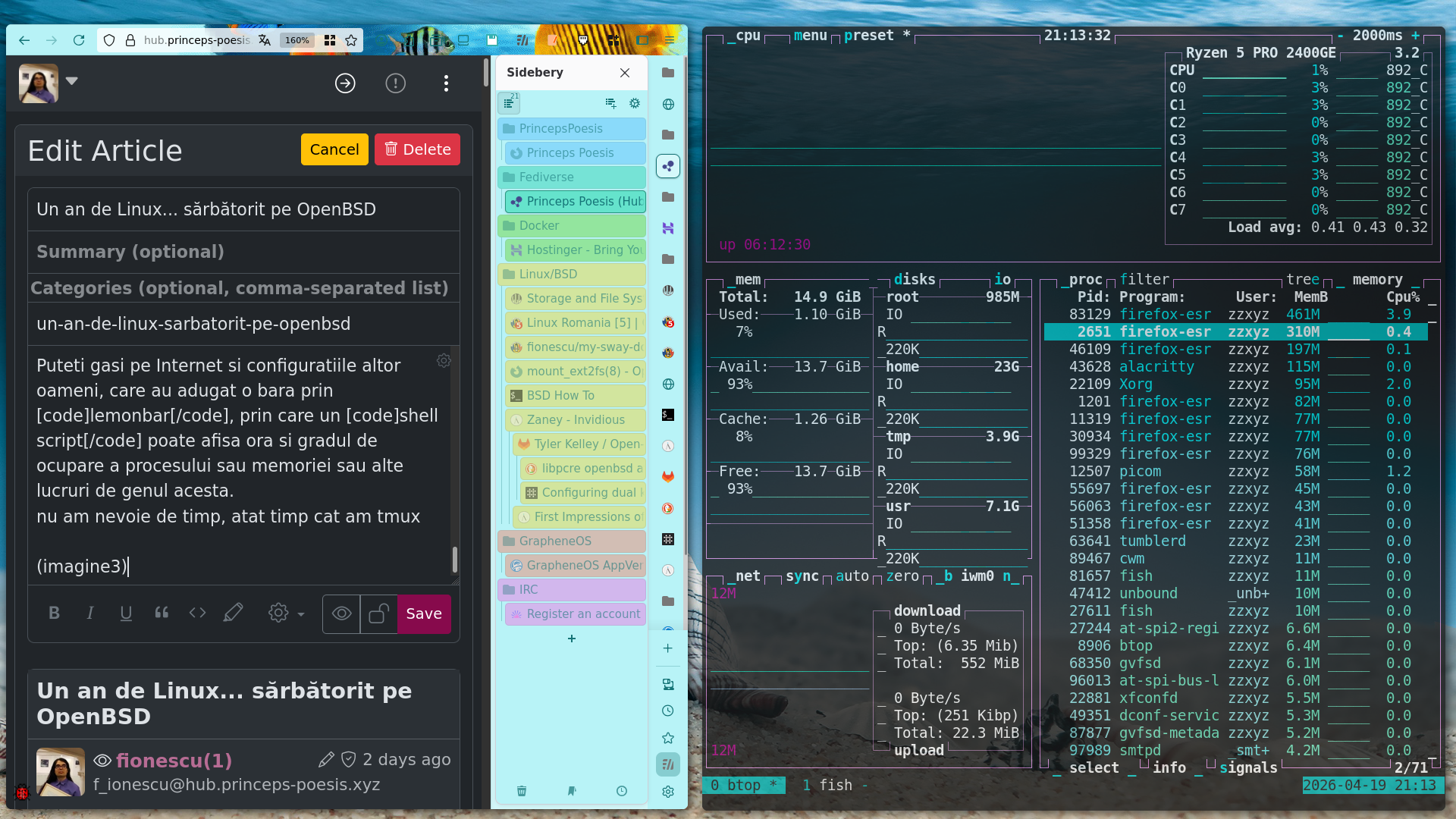Toggle btop proc tree view
The image size is (1456, 819).
[1302, 279]
